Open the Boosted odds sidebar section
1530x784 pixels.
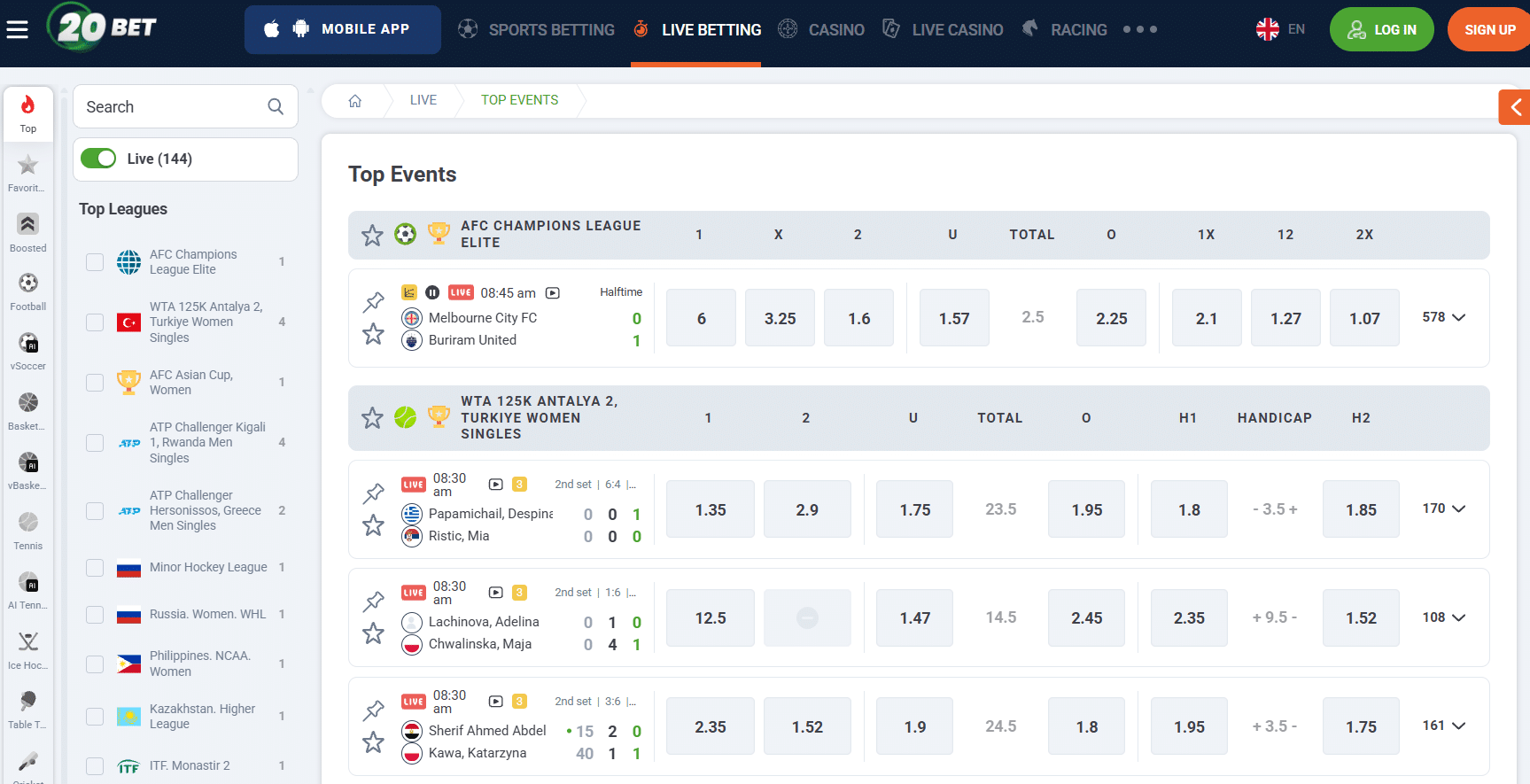point(28,232)
